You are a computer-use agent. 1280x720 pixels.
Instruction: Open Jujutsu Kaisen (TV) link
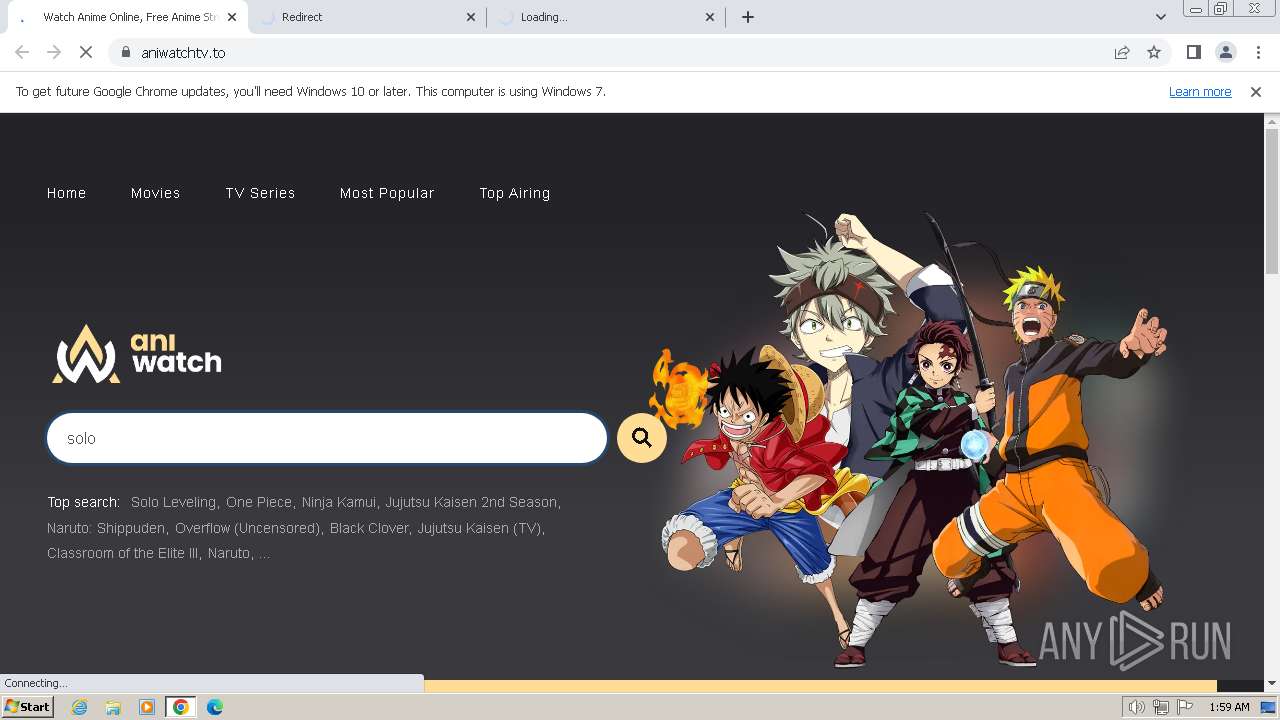click(479, 528)
